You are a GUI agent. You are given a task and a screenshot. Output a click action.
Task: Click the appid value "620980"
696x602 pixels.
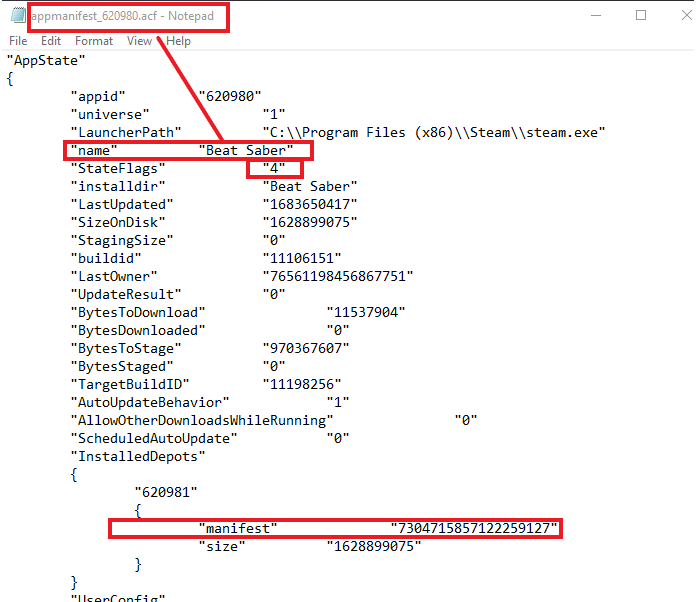tap(230, 96)
